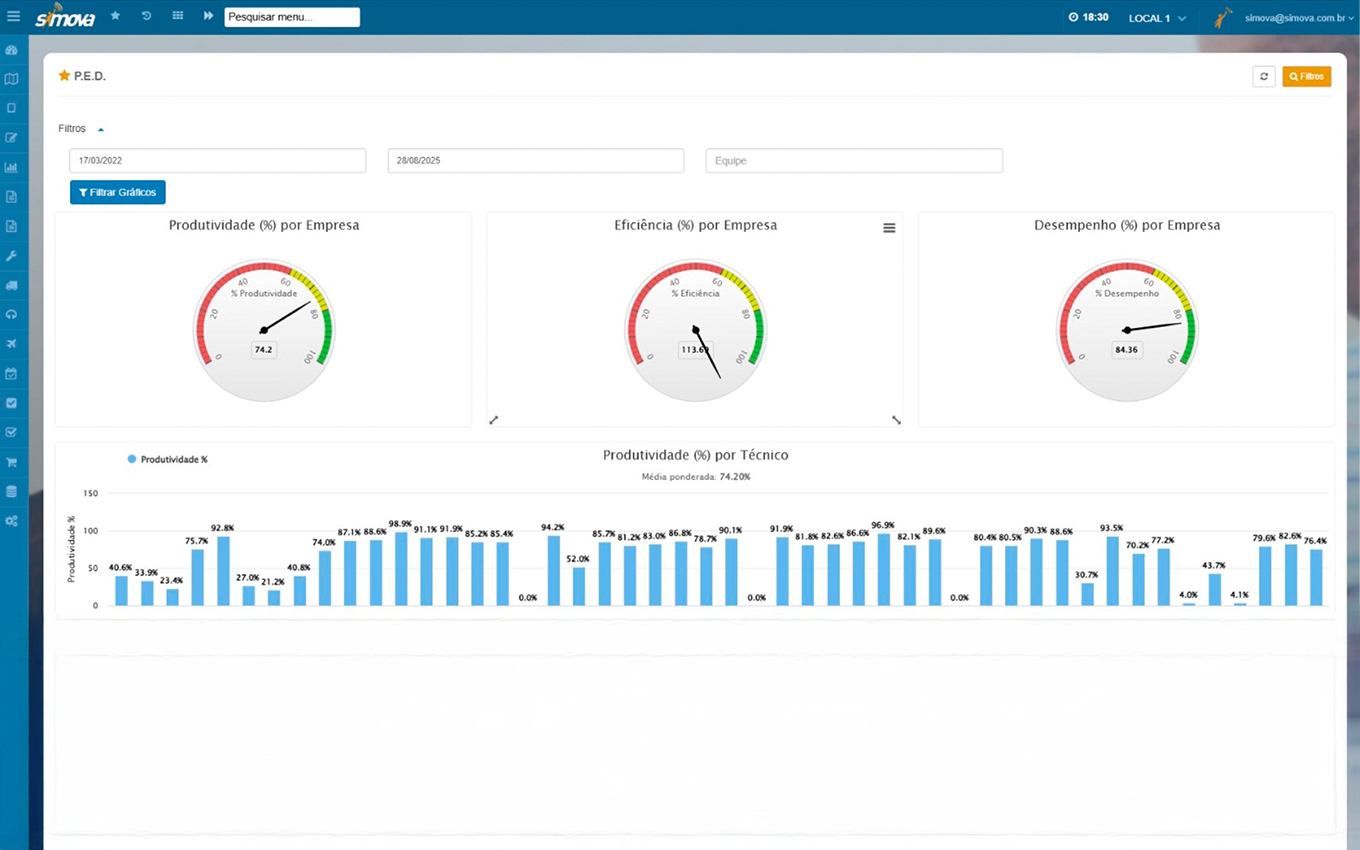Open the LOCAL 1 dropdown

[x=1157, y=18]
